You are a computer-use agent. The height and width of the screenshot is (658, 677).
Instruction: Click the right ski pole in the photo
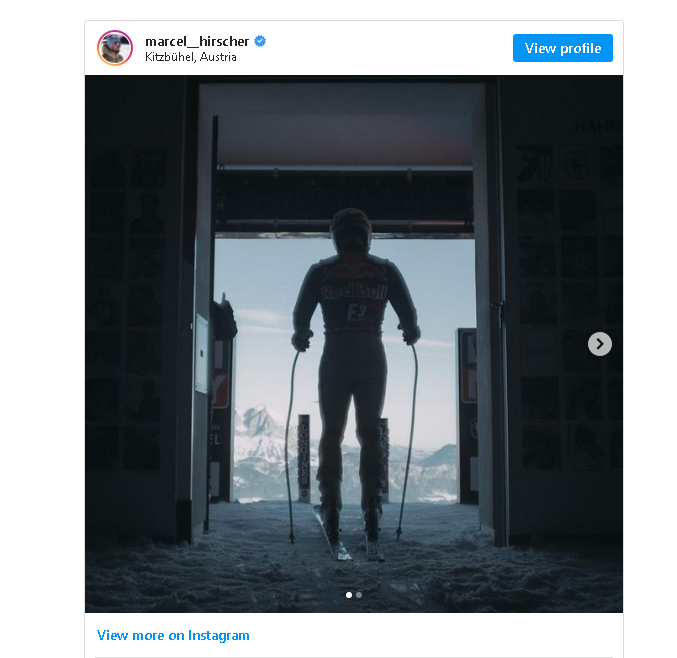408,440
